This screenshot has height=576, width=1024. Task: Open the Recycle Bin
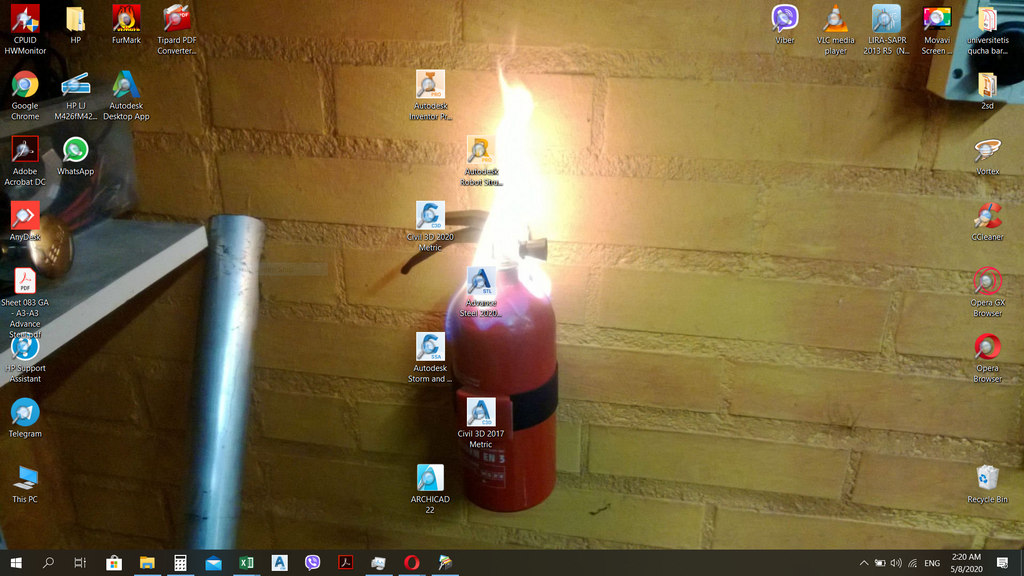point(987,484)
